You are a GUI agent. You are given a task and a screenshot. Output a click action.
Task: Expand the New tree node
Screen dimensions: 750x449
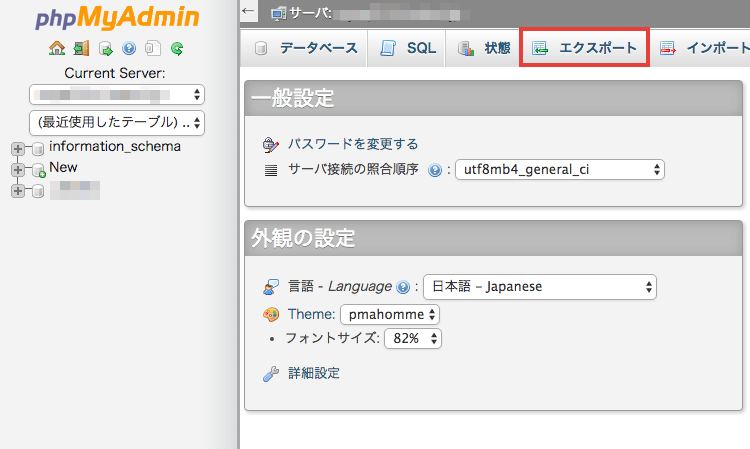tap(18, 170)
